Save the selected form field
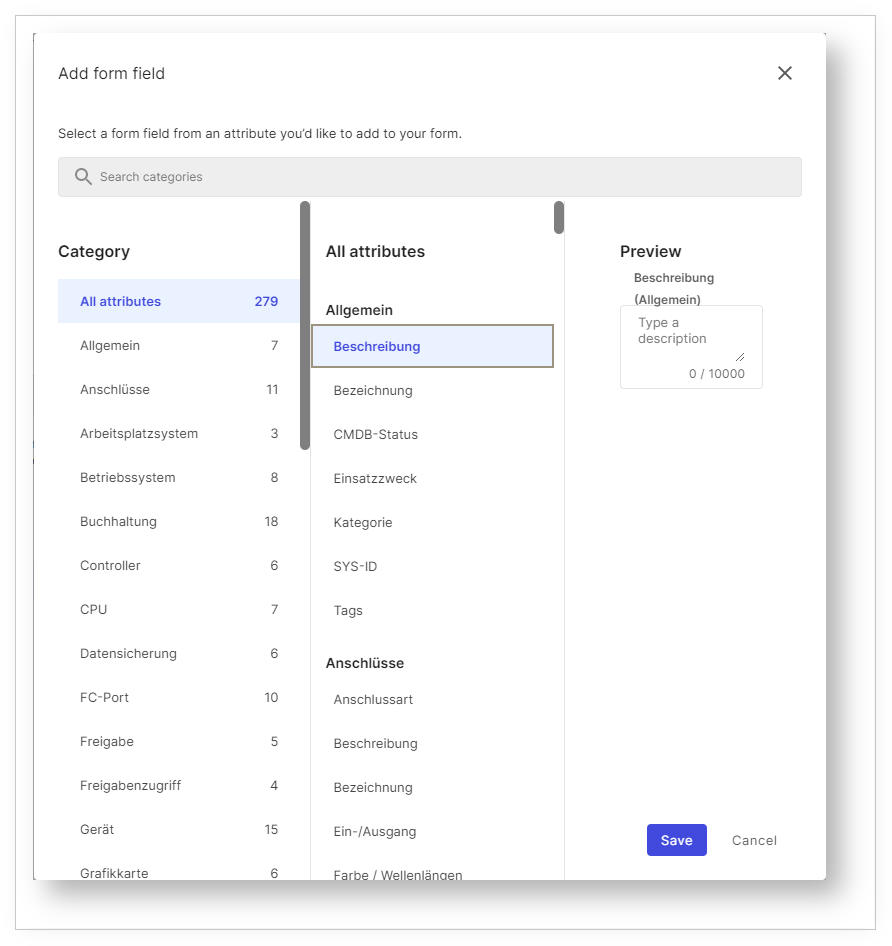Screen dimensions: 892x946 [x=676, y=840]
